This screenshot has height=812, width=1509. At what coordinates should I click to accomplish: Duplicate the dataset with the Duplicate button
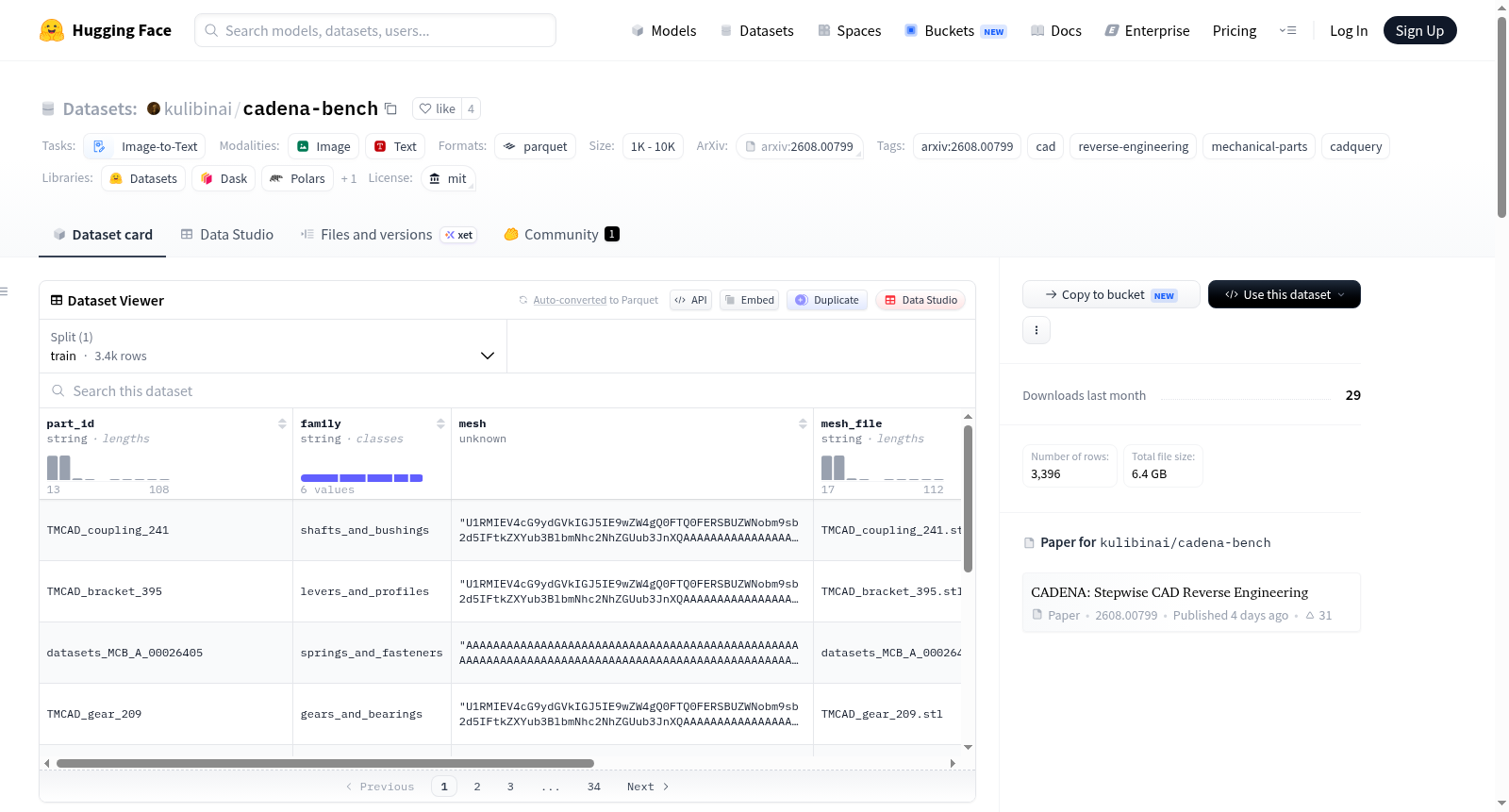pyautogui.click(x=827, y=300)
